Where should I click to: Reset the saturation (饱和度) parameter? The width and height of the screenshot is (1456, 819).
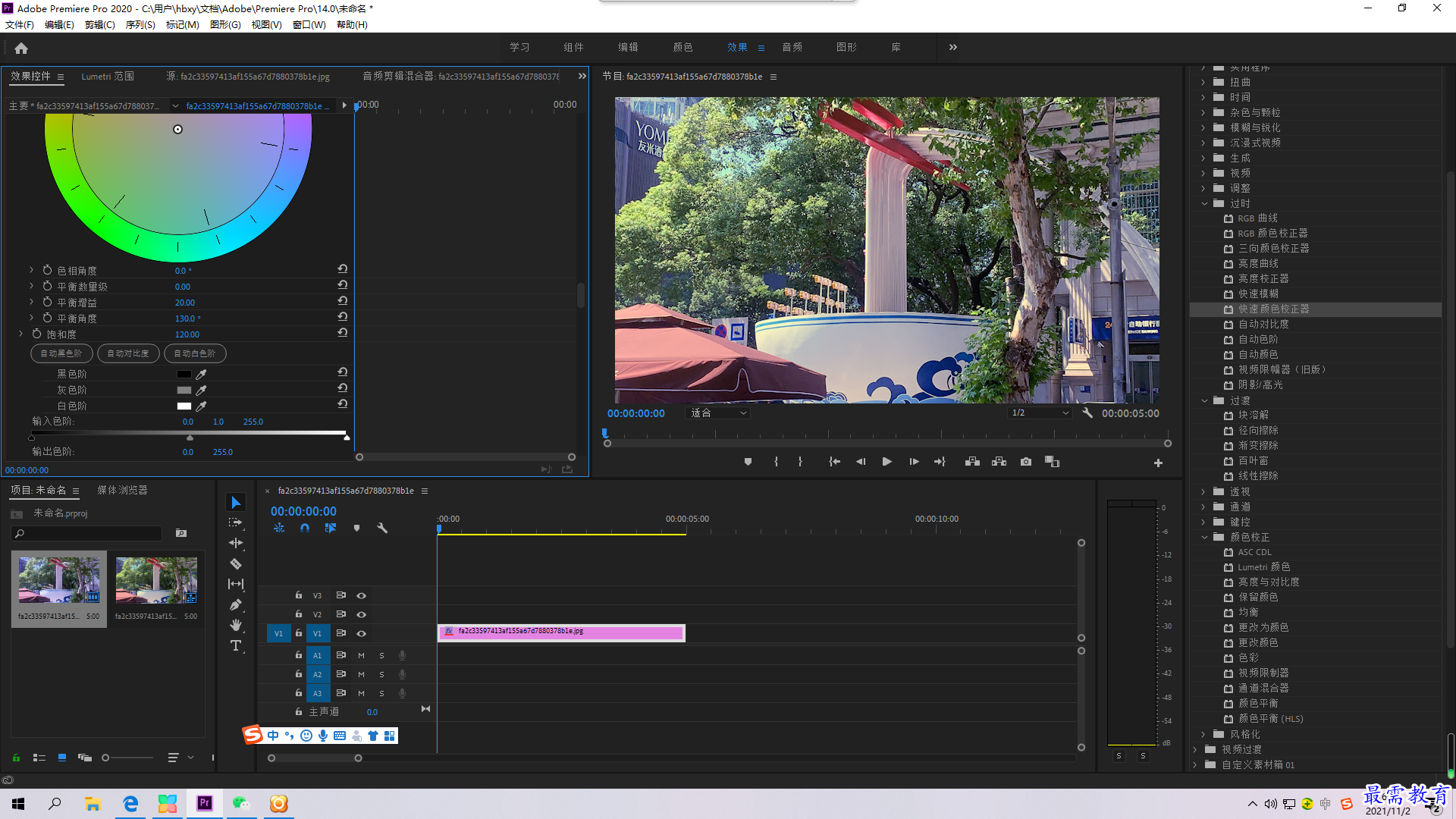pos(343,334)
